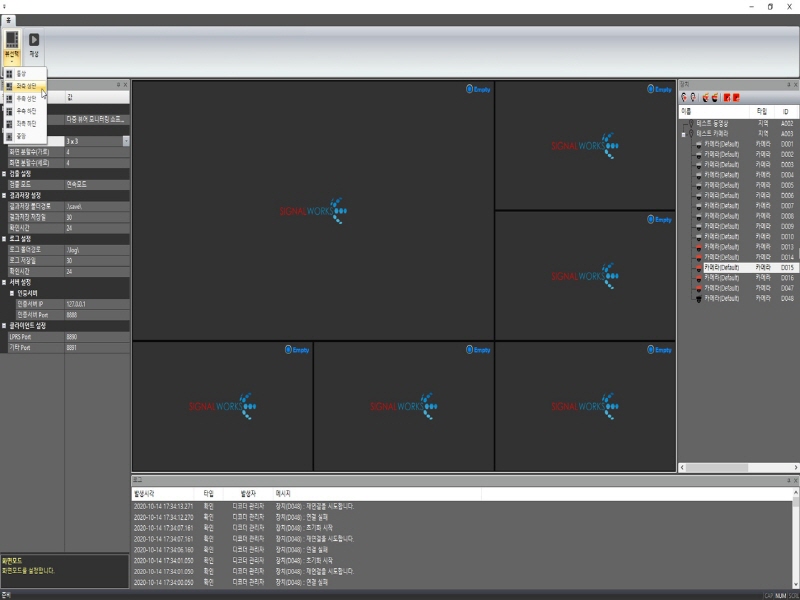Image resolution: width=800 pixels, height=600 pixels.
Task: Open the split-screen layout ribbon button
Action: coord(12,47)
